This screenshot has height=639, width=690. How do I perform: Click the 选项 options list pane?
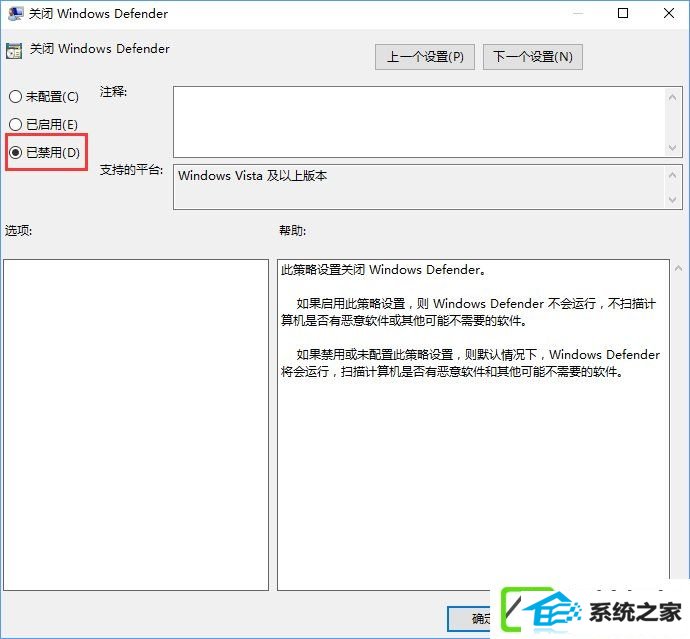click(x=136, y=425)
